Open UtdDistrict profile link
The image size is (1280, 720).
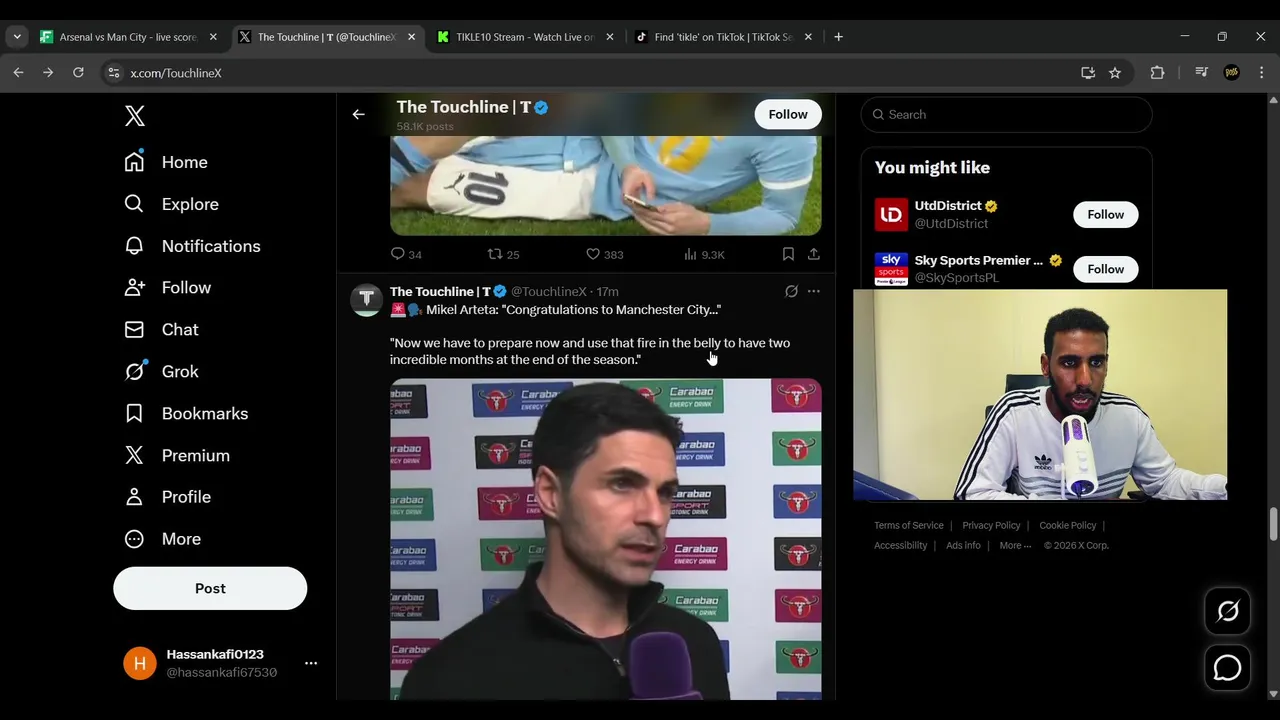(x=947, y=206)
